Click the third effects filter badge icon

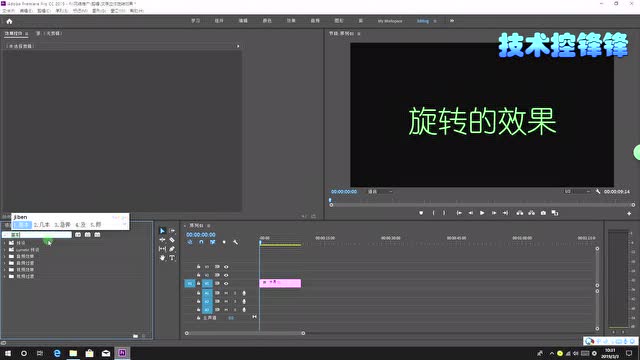coord(98,235)
